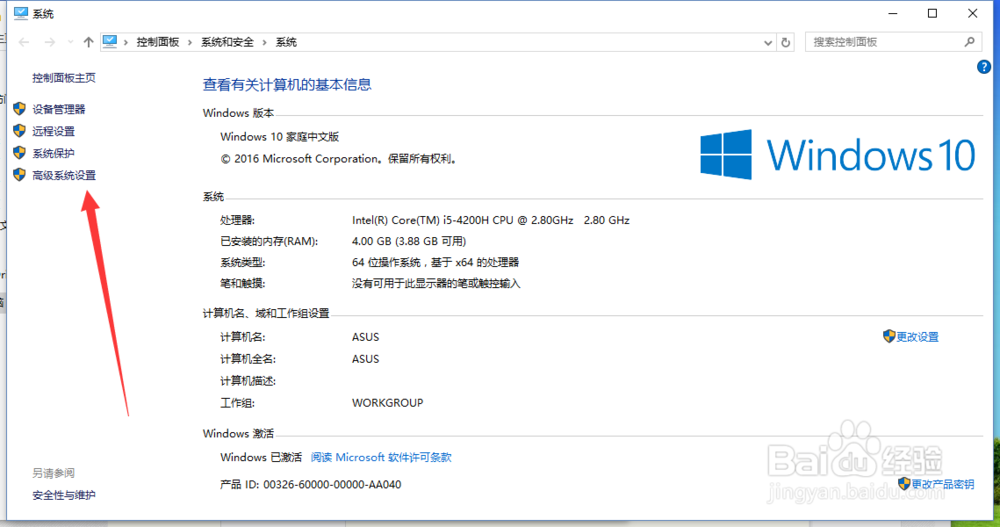Click System window icon in title bar
The height and width of the screenshot is (527, 1000).
[21, 13]
